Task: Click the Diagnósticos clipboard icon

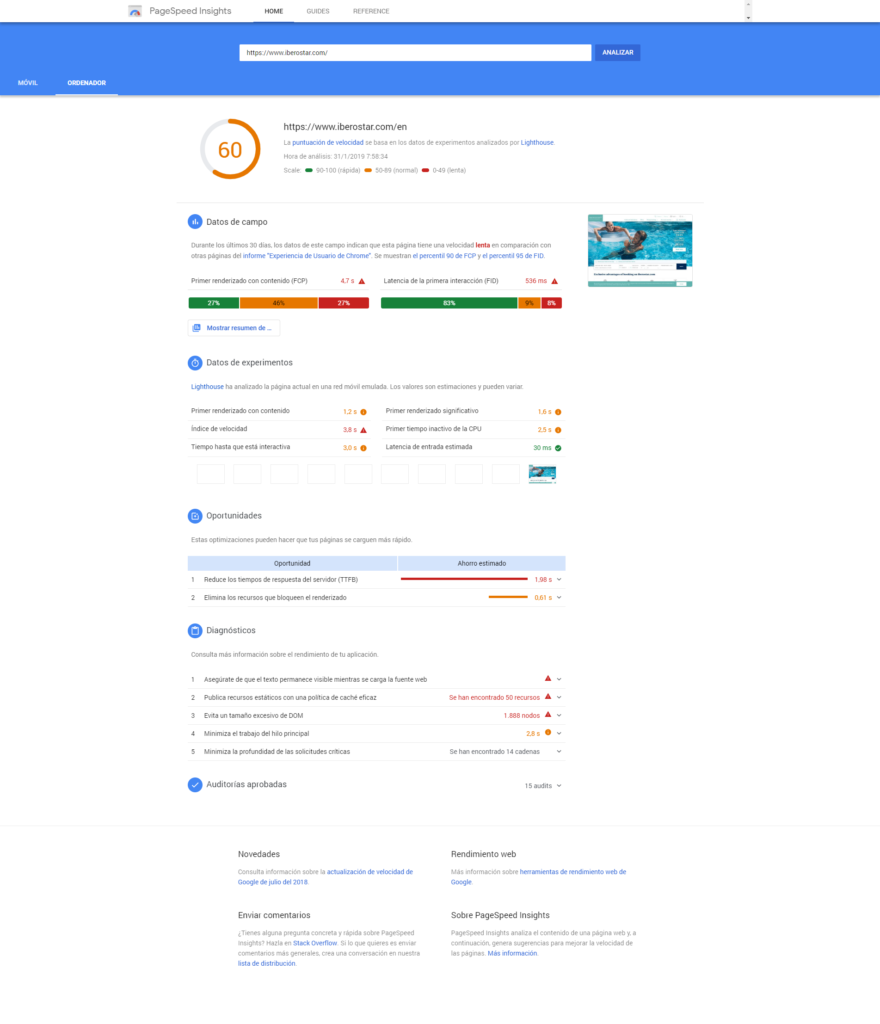Action: 195,631
